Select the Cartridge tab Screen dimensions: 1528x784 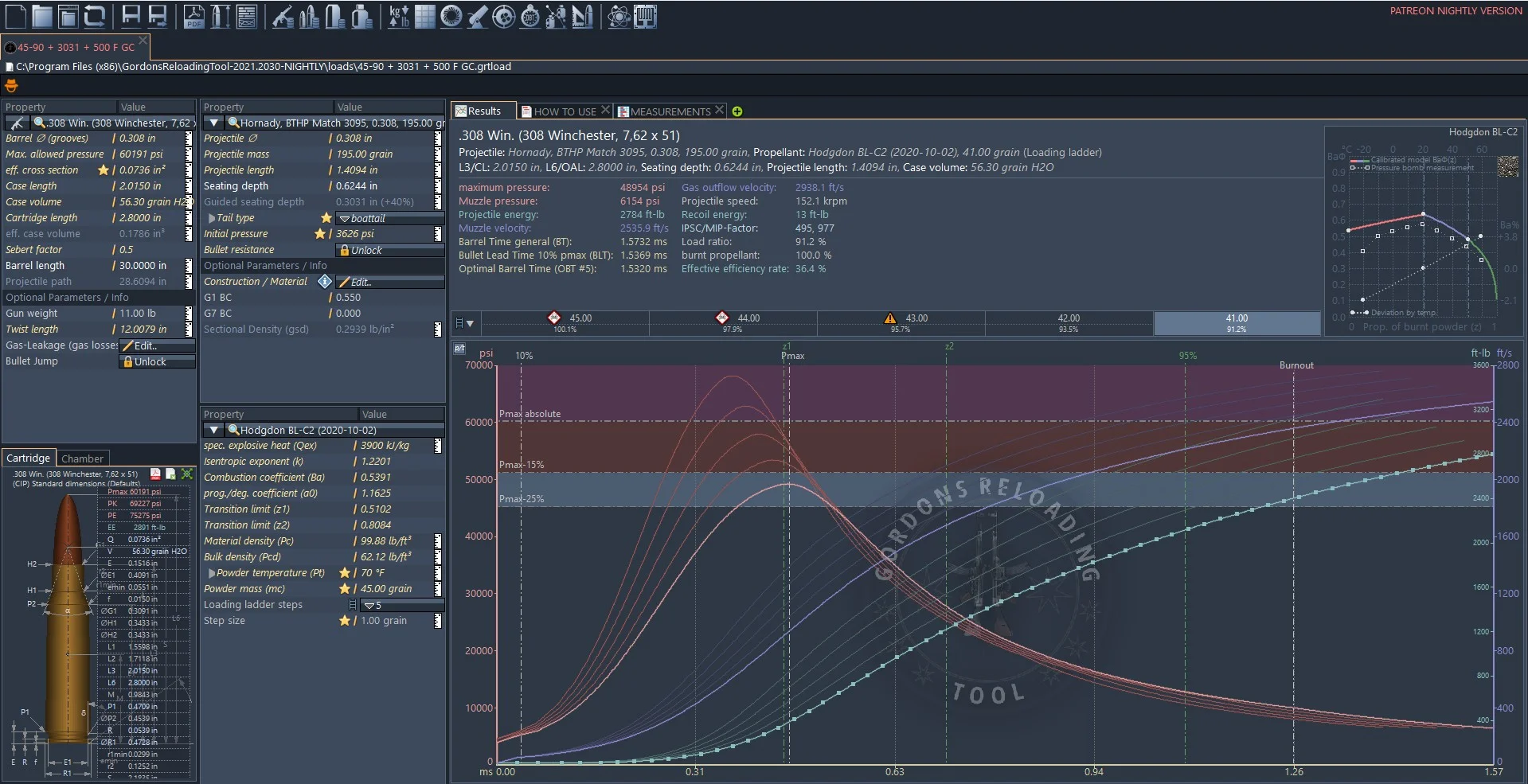[28, 458]
